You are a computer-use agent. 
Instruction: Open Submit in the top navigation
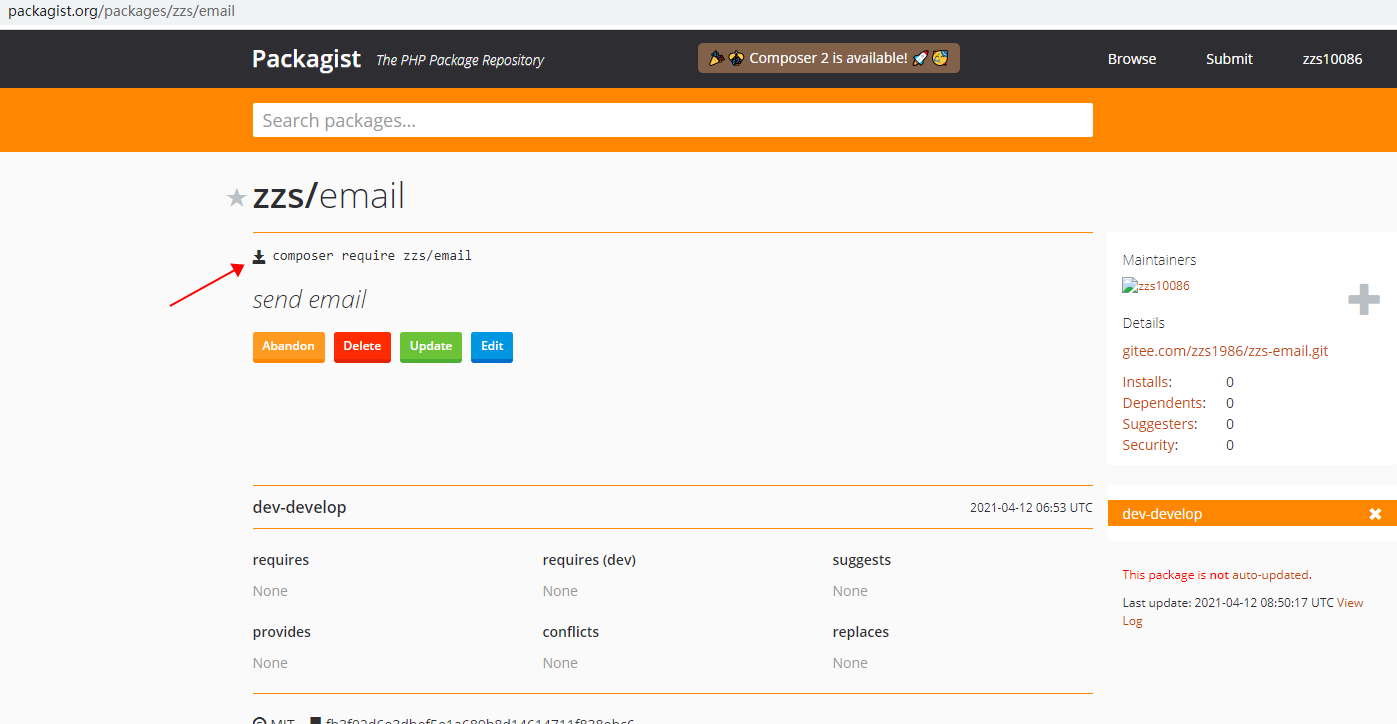(x=1229, y=59)
